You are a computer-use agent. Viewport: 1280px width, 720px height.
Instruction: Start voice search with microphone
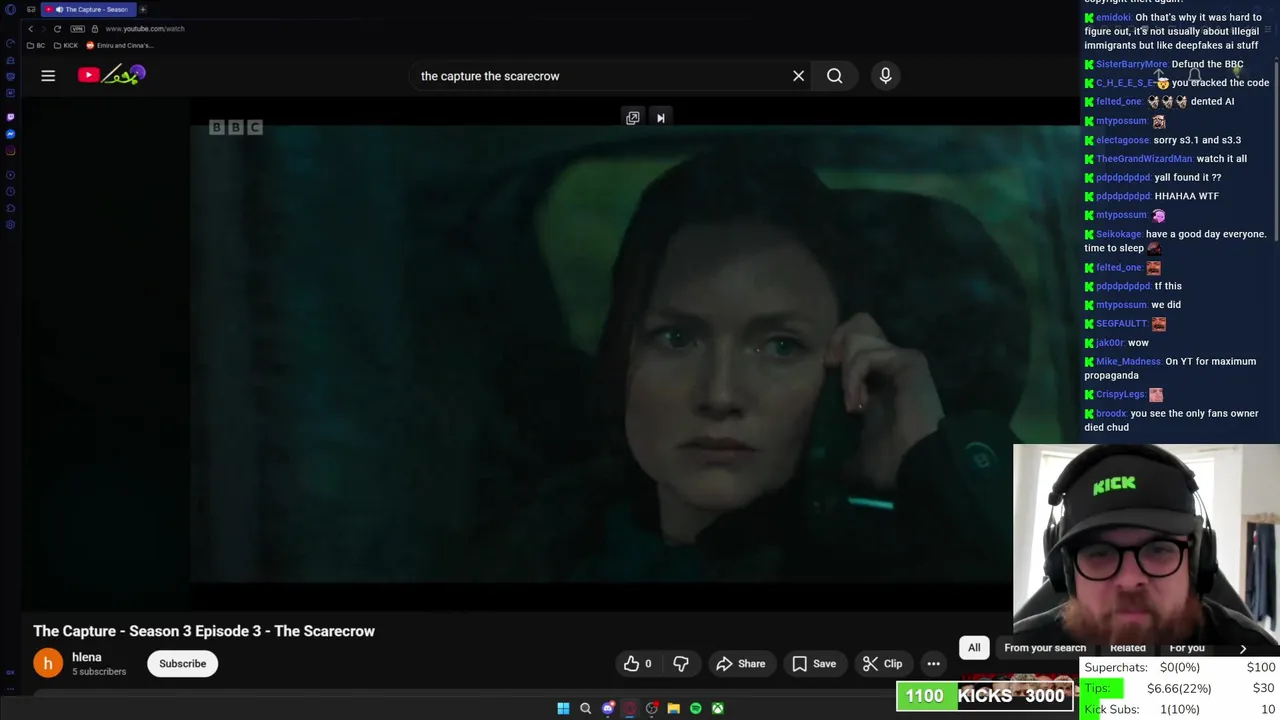(x=885, y=76)
